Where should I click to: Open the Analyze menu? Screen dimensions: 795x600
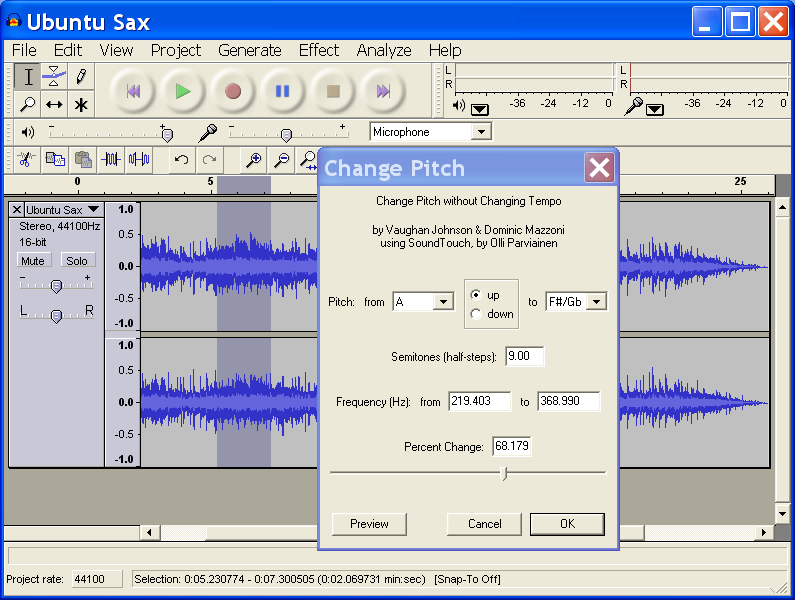tap(384, 50)
